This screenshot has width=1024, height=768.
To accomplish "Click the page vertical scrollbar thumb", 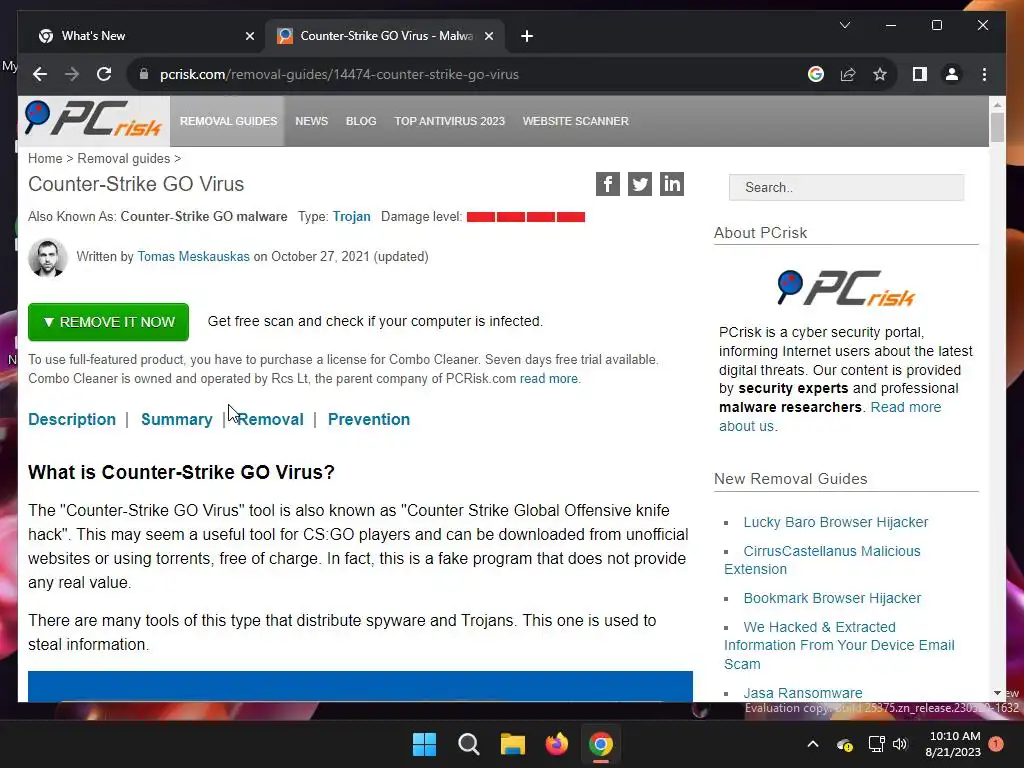I will (997, 127).
